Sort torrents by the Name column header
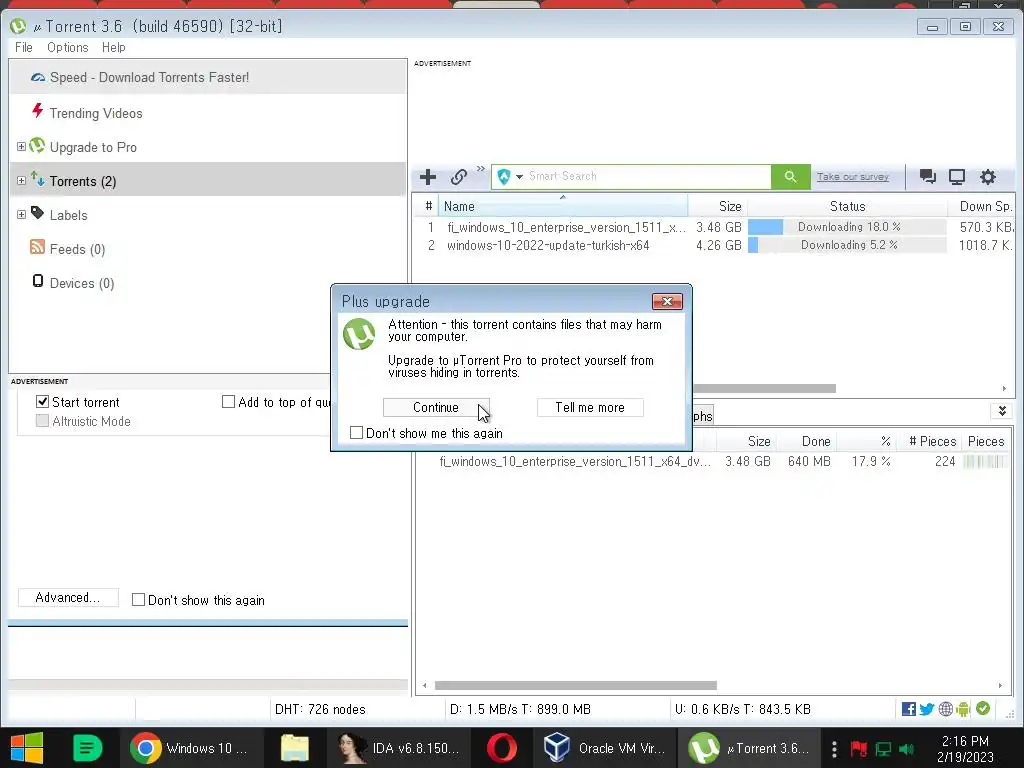1024x768 pixels. pyautogui.click(x=563, y=206)
